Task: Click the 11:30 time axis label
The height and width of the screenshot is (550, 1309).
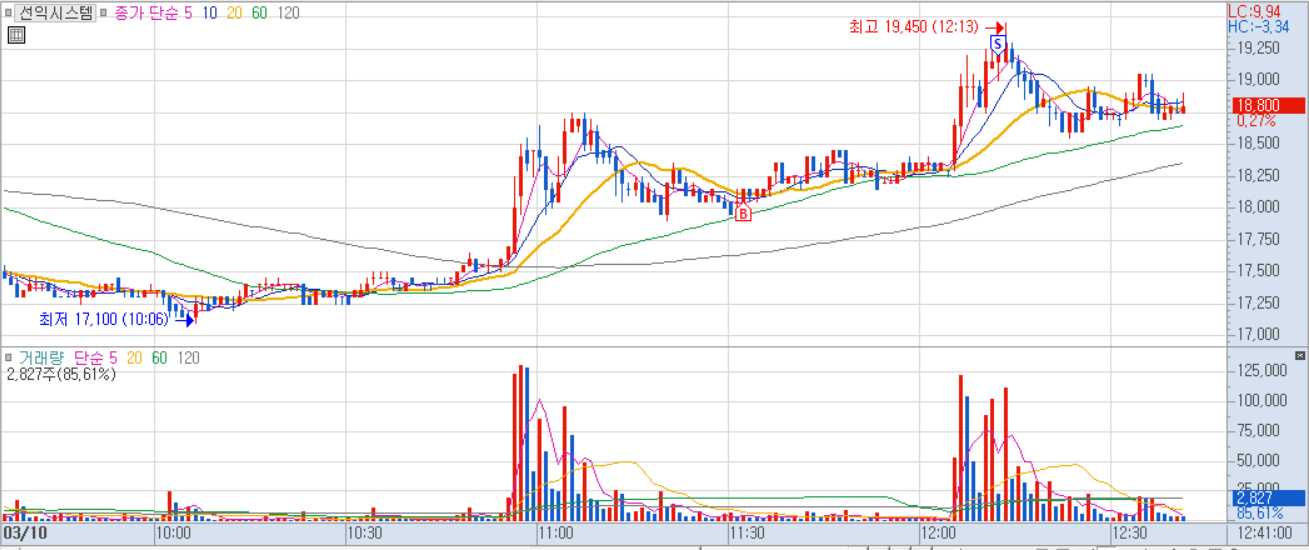Action: click(x=748, y=534)
